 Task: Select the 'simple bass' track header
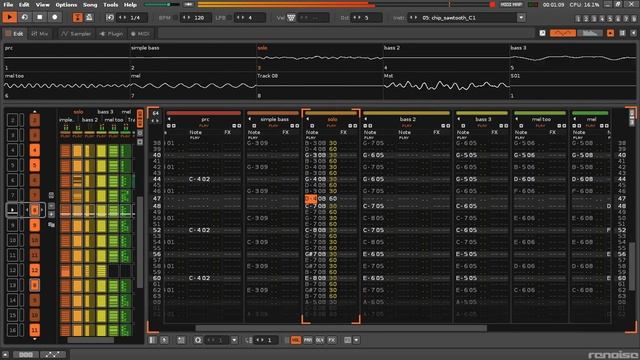tap(274, 119)
